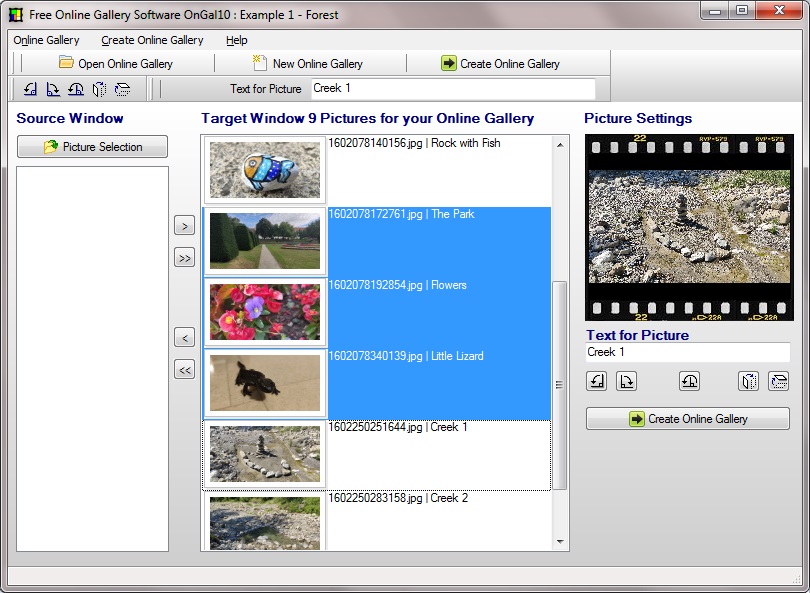Open the Online Gallery menu
Viewport: 810px width, 593px height.
pos(46,40)
